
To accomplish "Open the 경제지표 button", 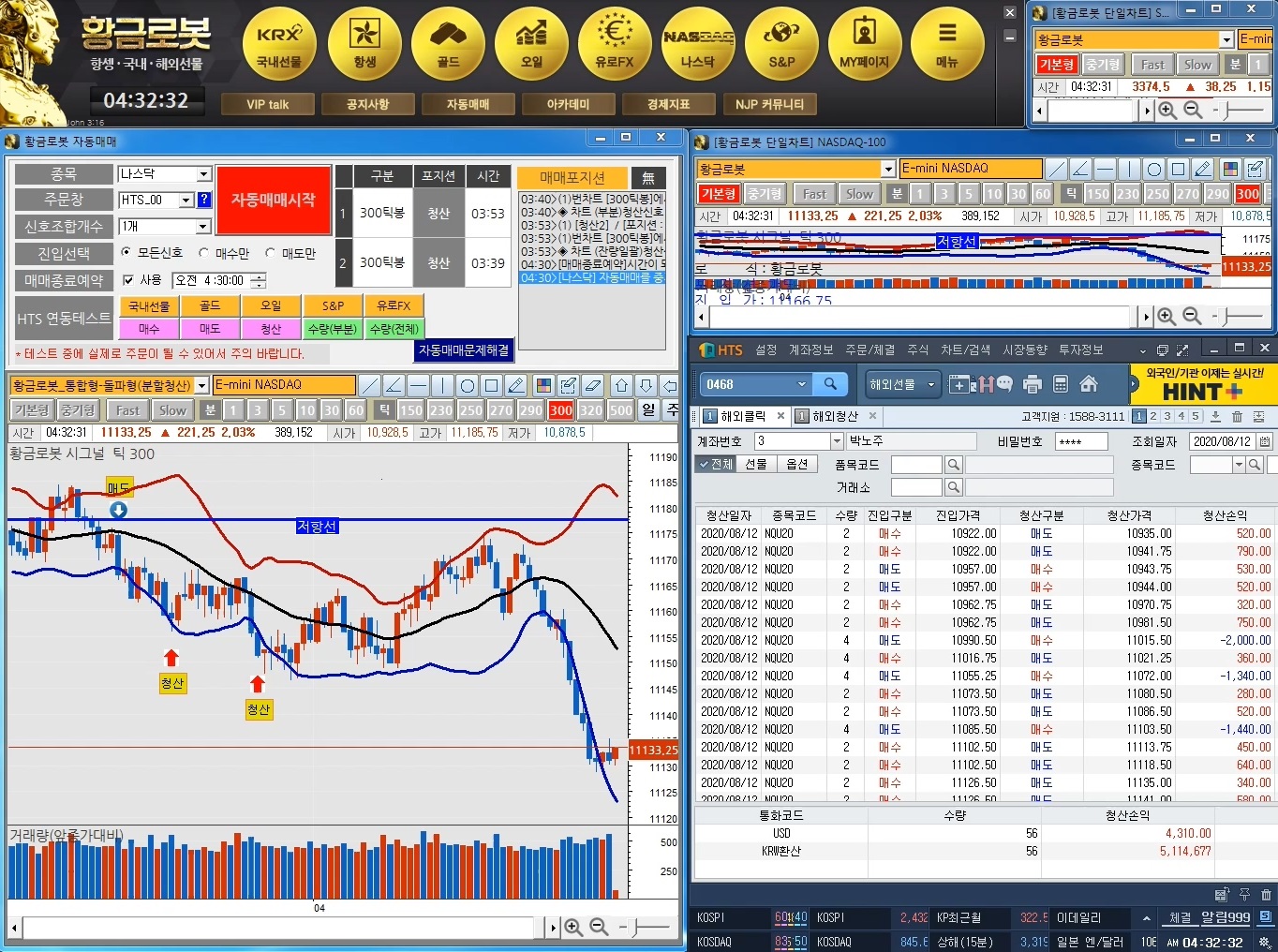I will coord(668,104).
